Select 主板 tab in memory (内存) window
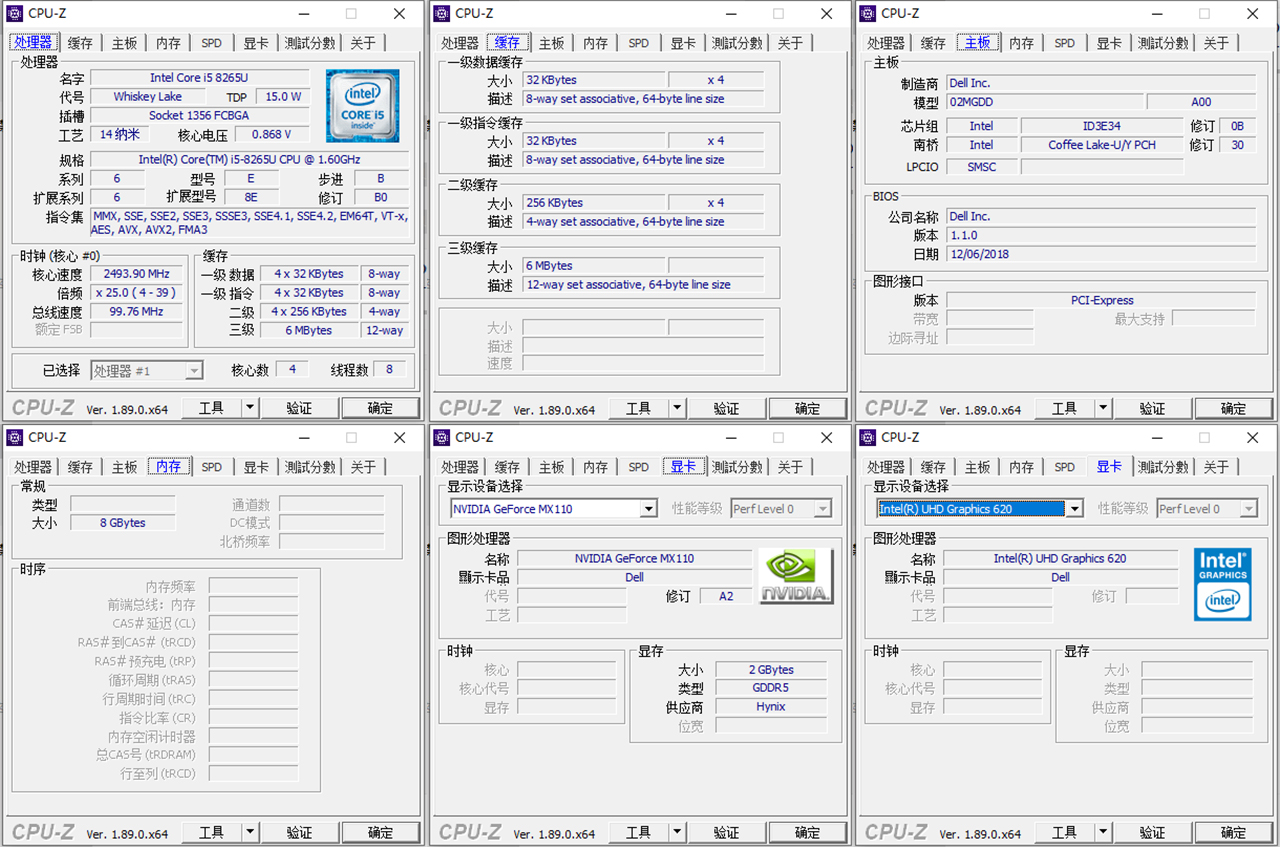 coord(124,467)
